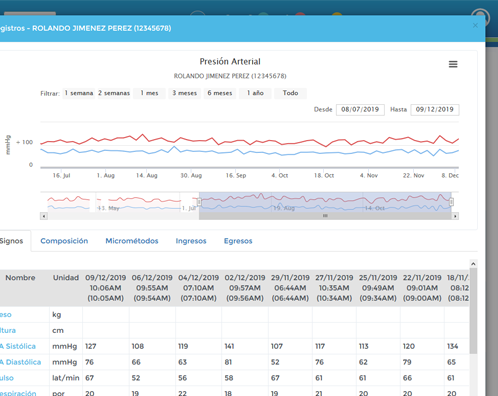Click the Desde date field 08/07/2019
498x396 pixels.
tap(360, 110)
